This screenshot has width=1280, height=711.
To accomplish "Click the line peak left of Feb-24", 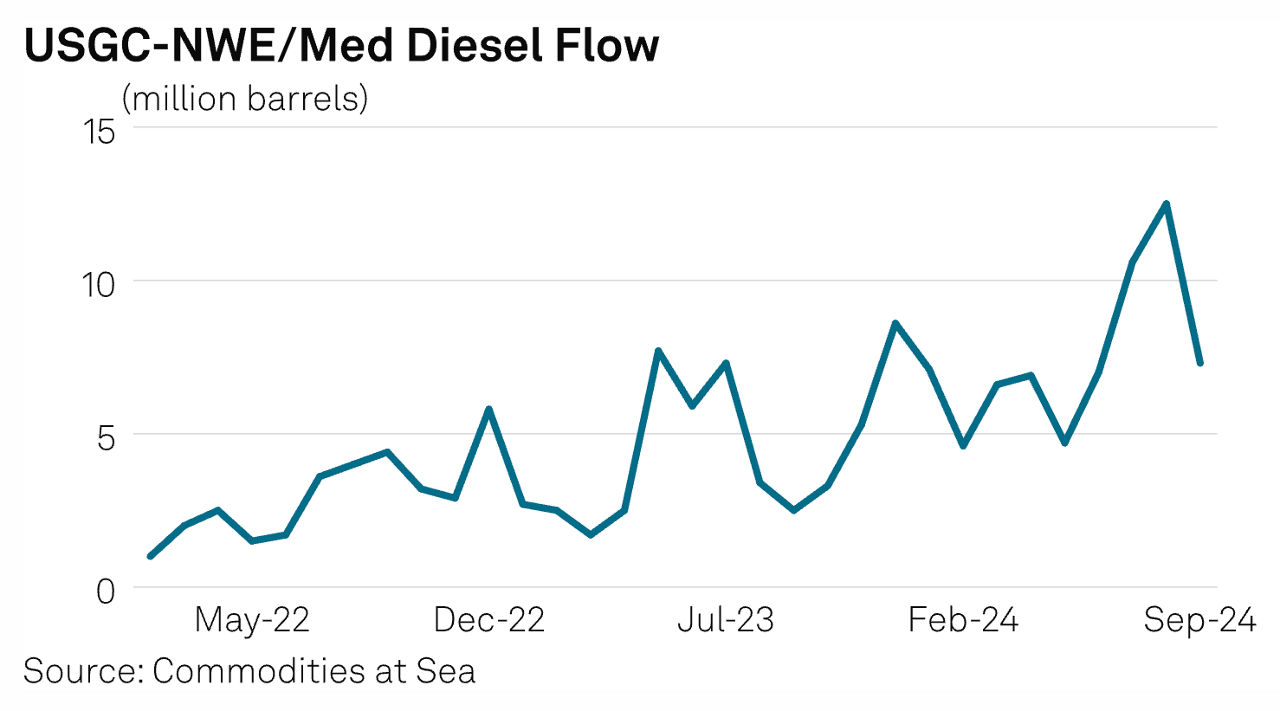I will tap(895, 322).
